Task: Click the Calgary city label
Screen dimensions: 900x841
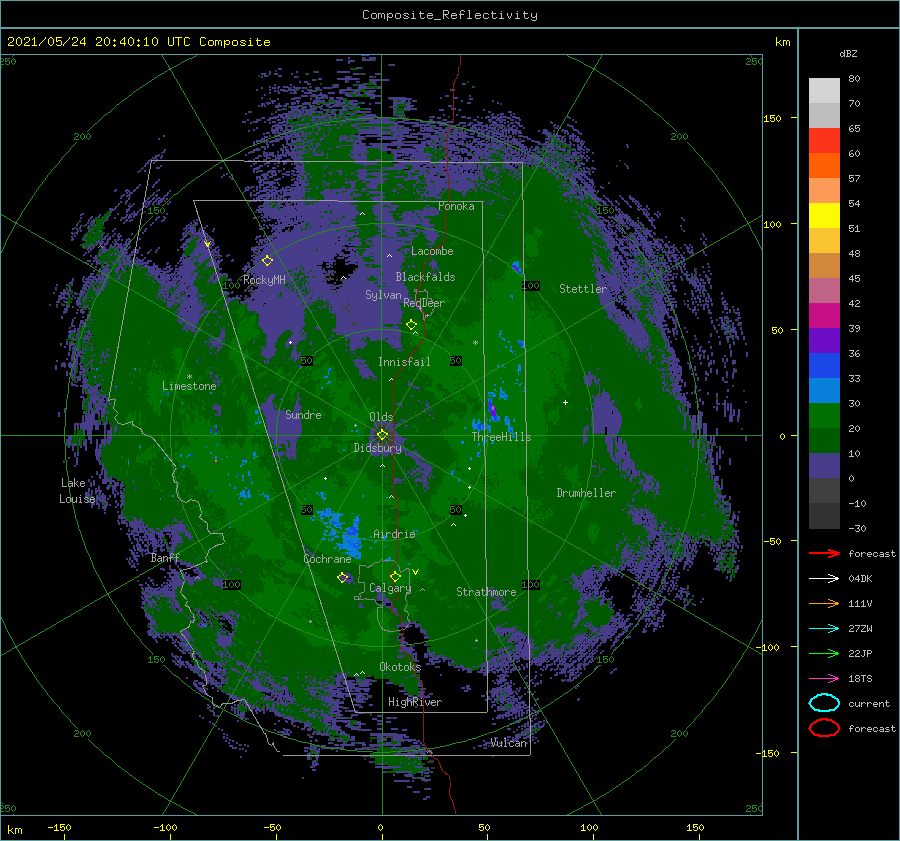Action: tap(390, 588)
